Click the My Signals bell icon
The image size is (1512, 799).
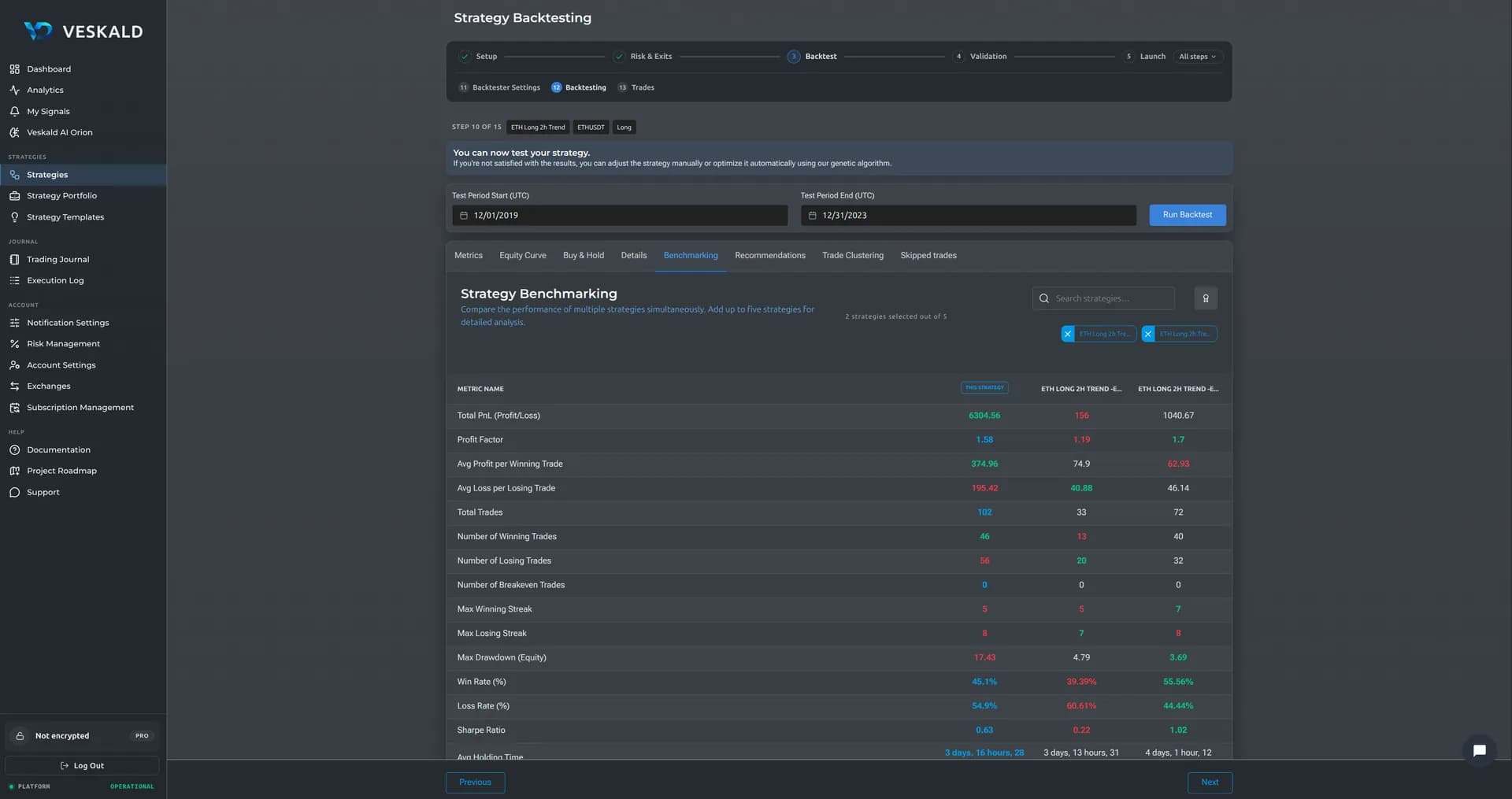[14, 112]
